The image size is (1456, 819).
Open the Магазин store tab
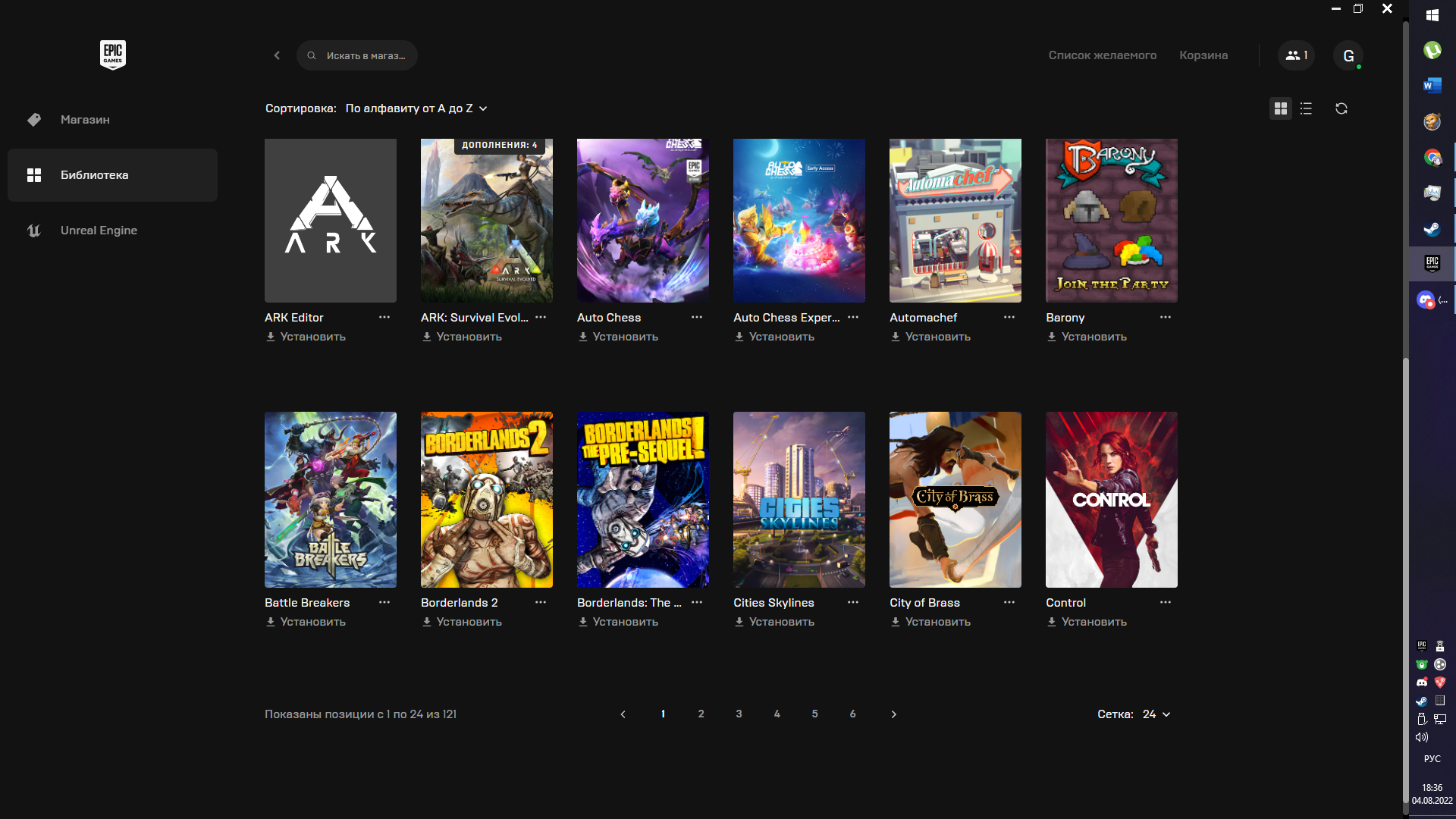click(112, 120)
